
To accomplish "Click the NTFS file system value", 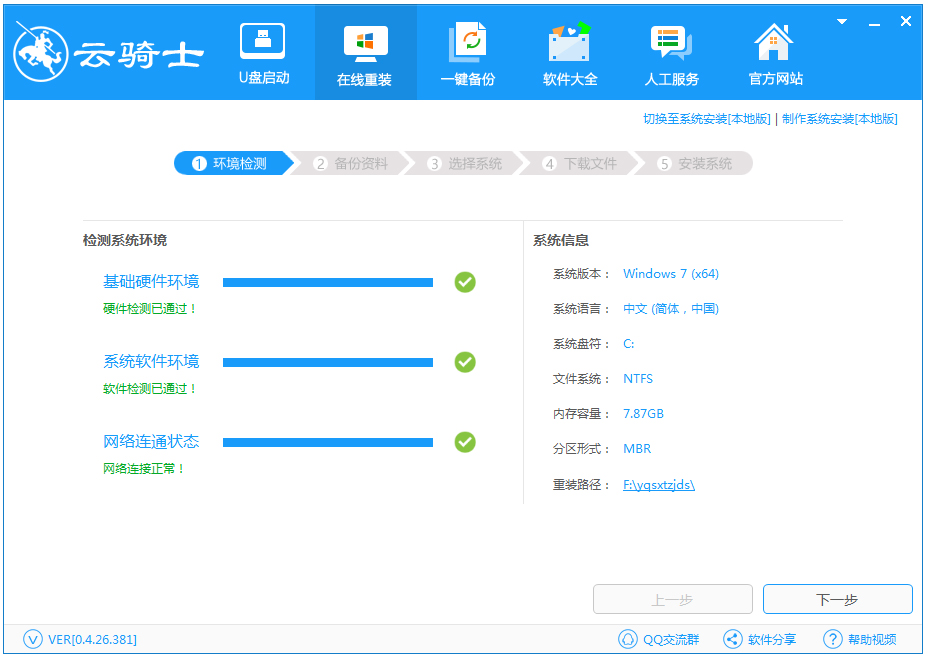I will 638,379.
